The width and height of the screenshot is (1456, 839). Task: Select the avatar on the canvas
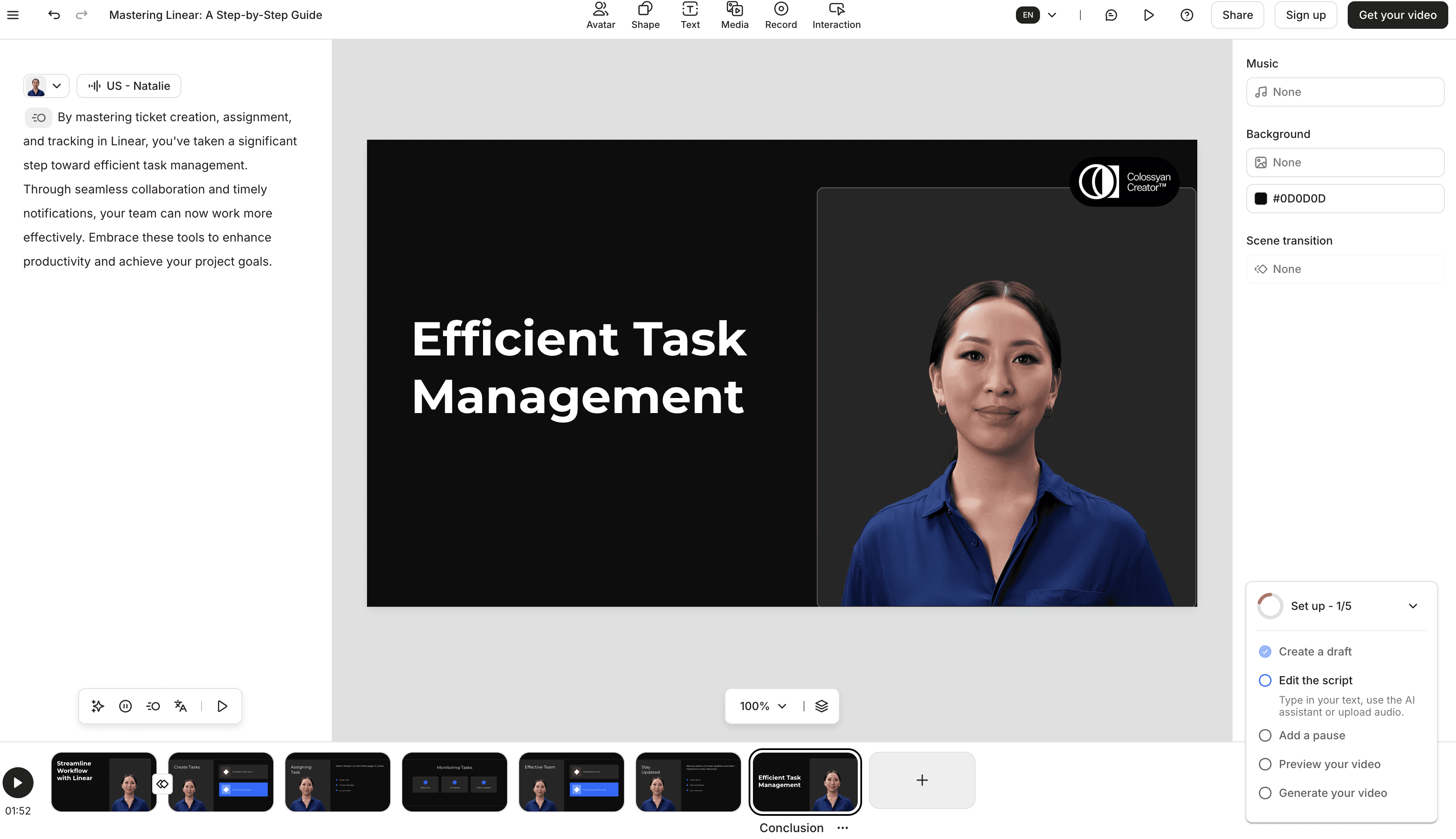click(1007, 443)
